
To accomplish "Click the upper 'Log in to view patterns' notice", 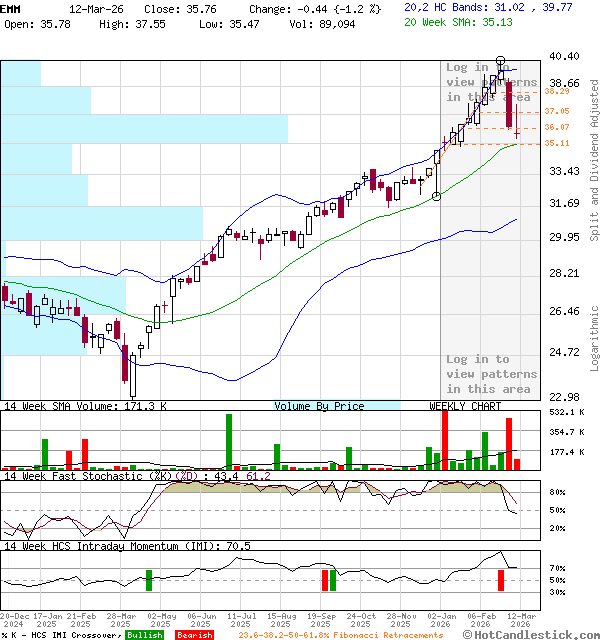I will (491, 82).
